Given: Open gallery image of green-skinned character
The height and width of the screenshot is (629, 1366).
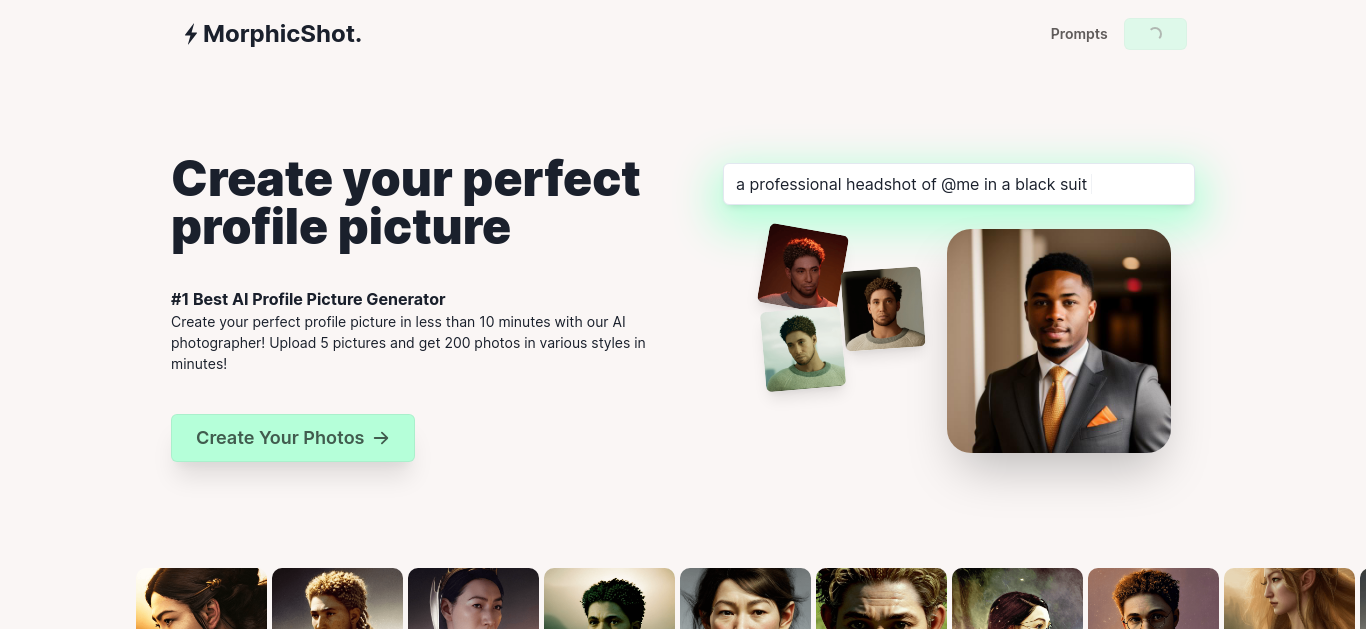Looking at the screenshot, I should pyautogui.click(x=609, y=598).
